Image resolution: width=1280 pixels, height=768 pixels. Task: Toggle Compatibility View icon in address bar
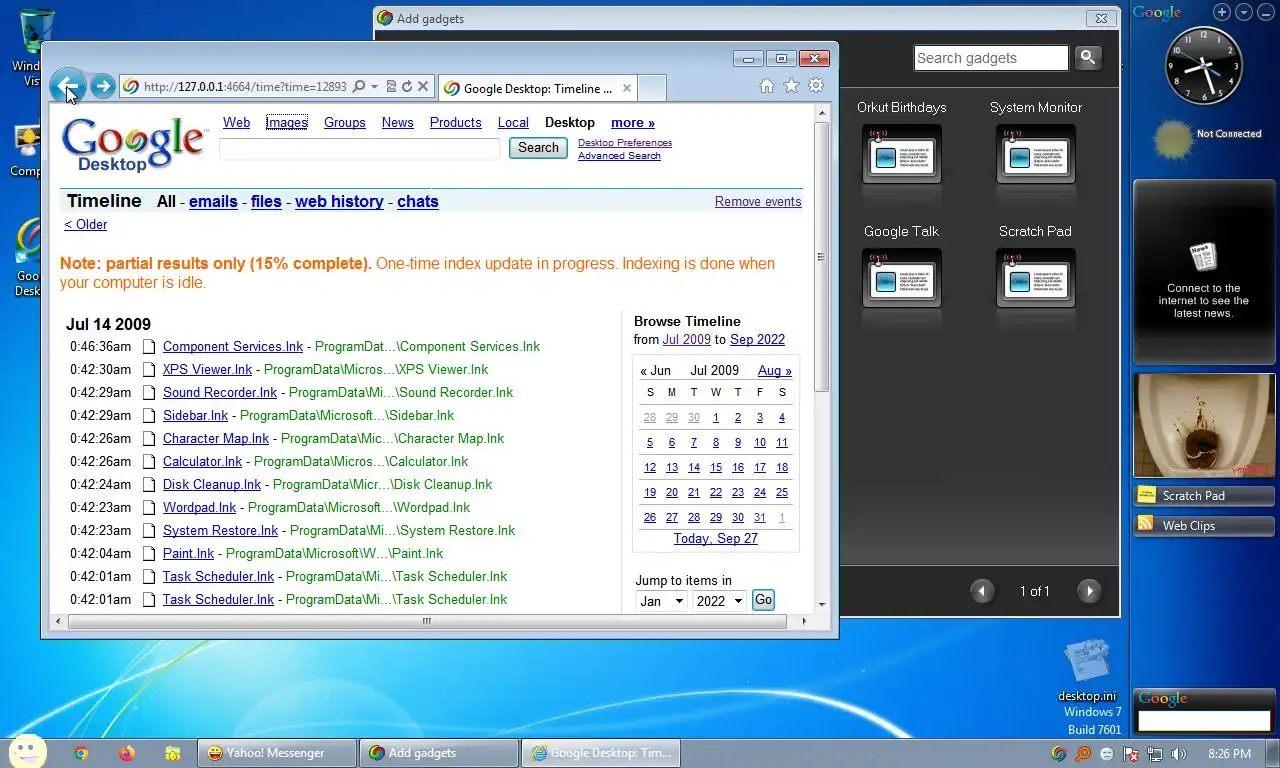(x=391, y=87)
